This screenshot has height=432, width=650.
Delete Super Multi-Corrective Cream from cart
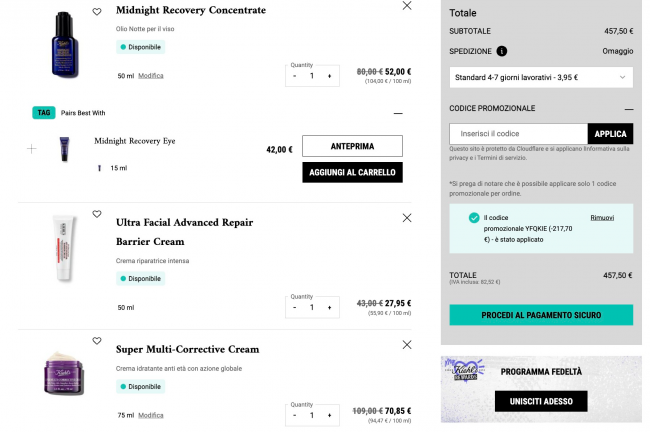tap(406, 344)
